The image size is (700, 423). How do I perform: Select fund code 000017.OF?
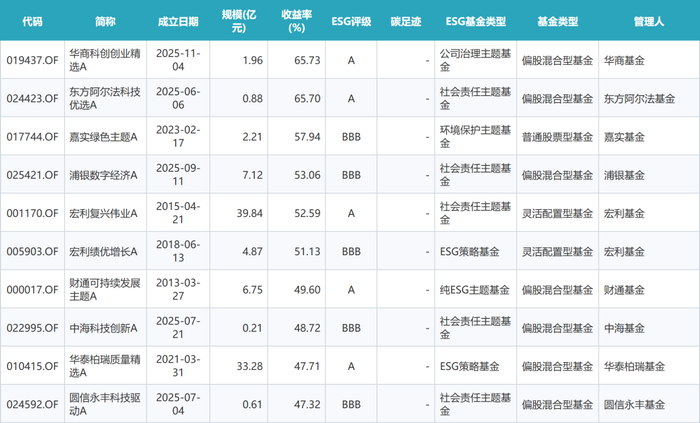click(x=32, y=290)
